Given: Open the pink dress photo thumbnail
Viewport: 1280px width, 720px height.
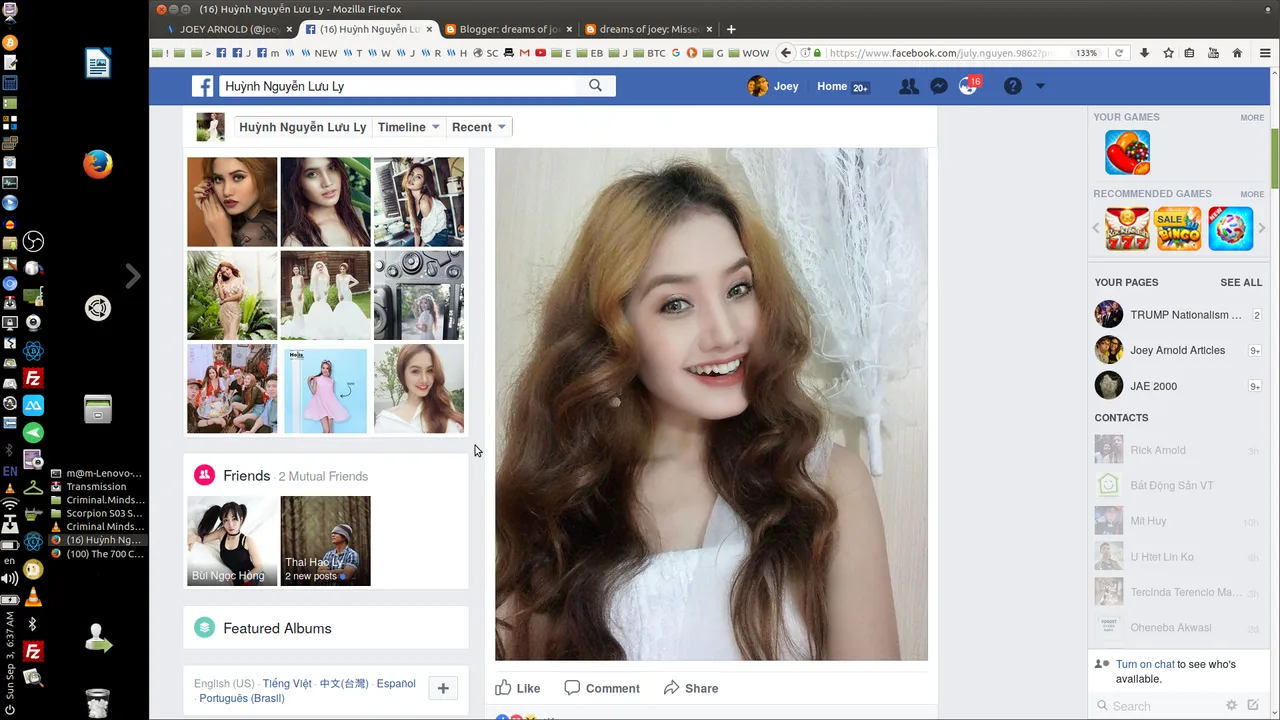Looking at the screenshot, I should (325, 389).
